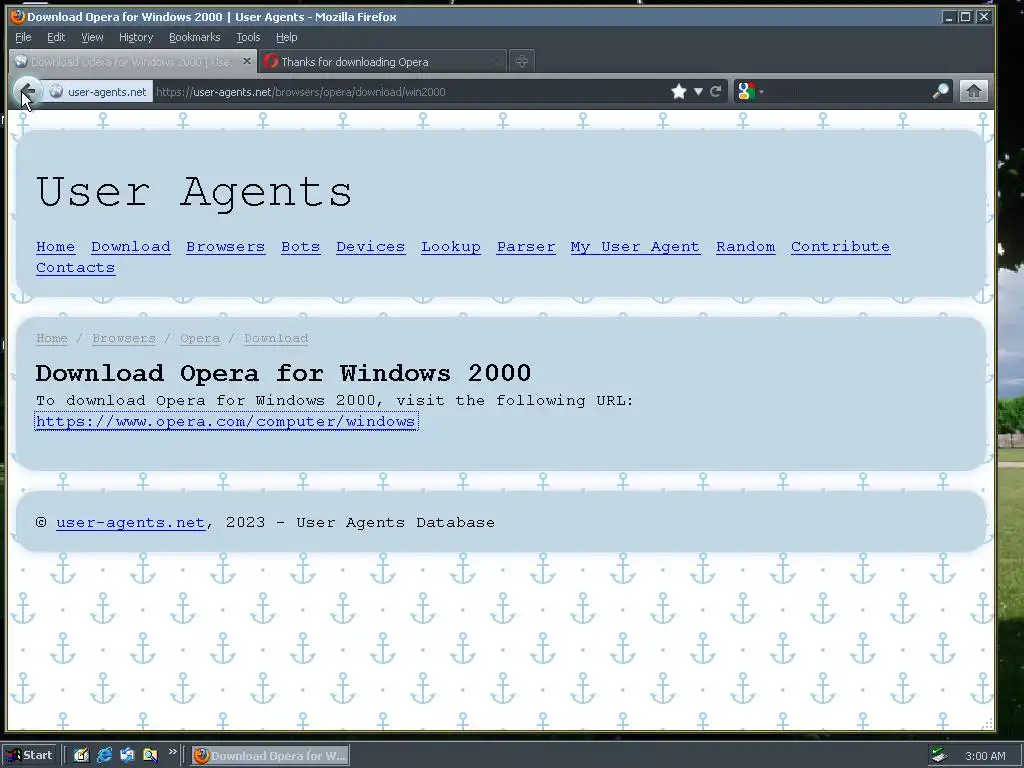Open the File menu

click(x=23, y=37)
